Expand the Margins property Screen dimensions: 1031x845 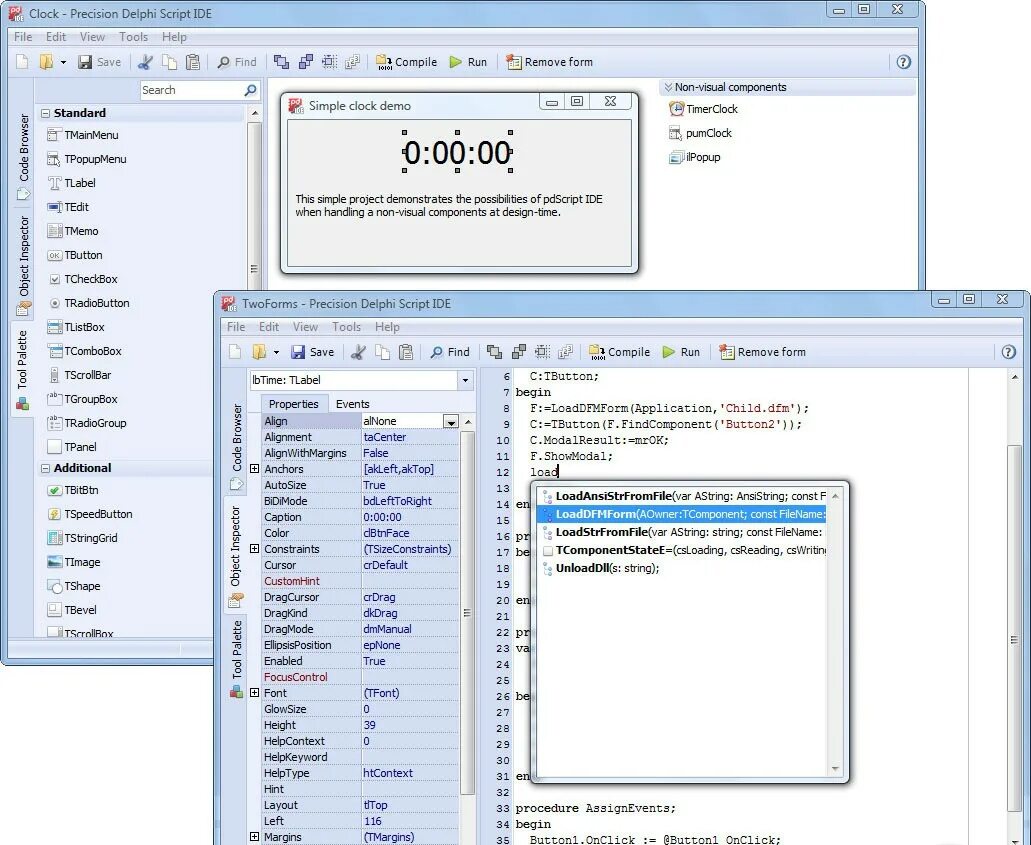tap(254, 836)
